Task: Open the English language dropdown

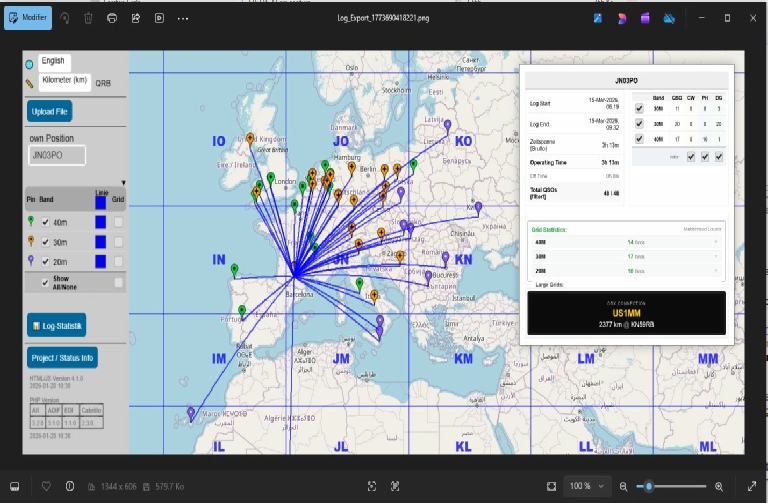Action: tap(54, 62)
